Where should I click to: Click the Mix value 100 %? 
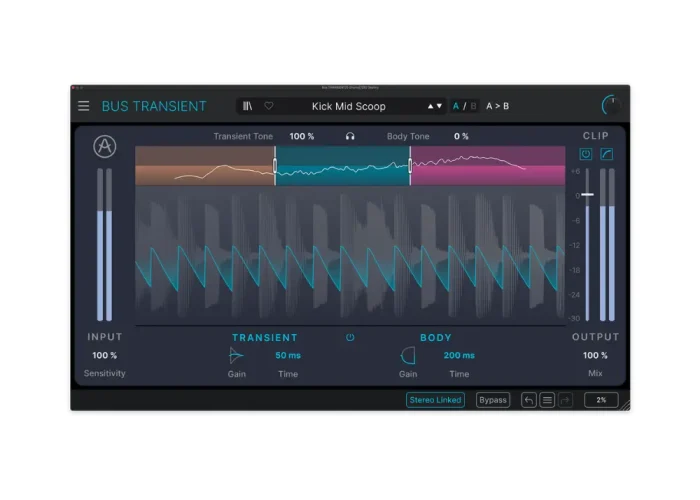pyautogui.click(x=595, y=355)
